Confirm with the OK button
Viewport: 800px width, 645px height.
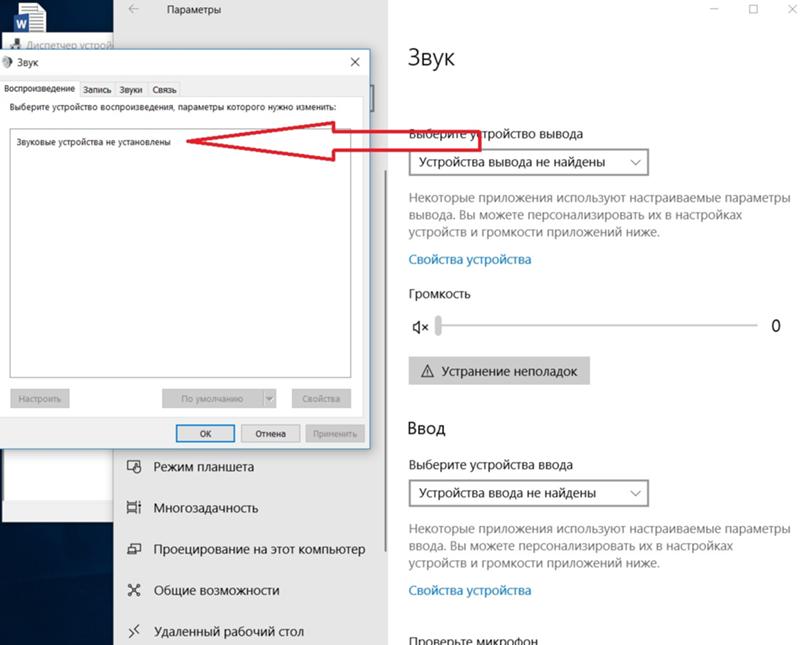click(x=205, y=434)
